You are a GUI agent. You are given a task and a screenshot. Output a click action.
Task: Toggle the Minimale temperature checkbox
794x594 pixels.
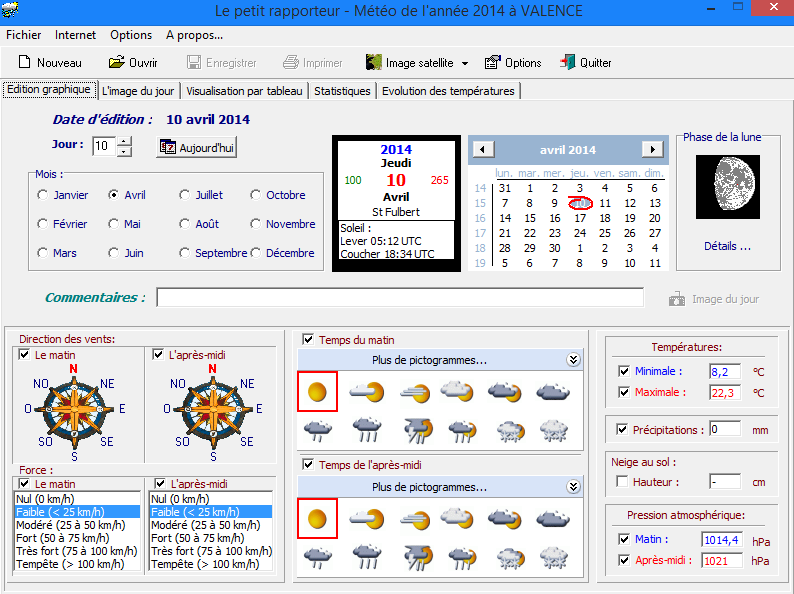(624, 371)
